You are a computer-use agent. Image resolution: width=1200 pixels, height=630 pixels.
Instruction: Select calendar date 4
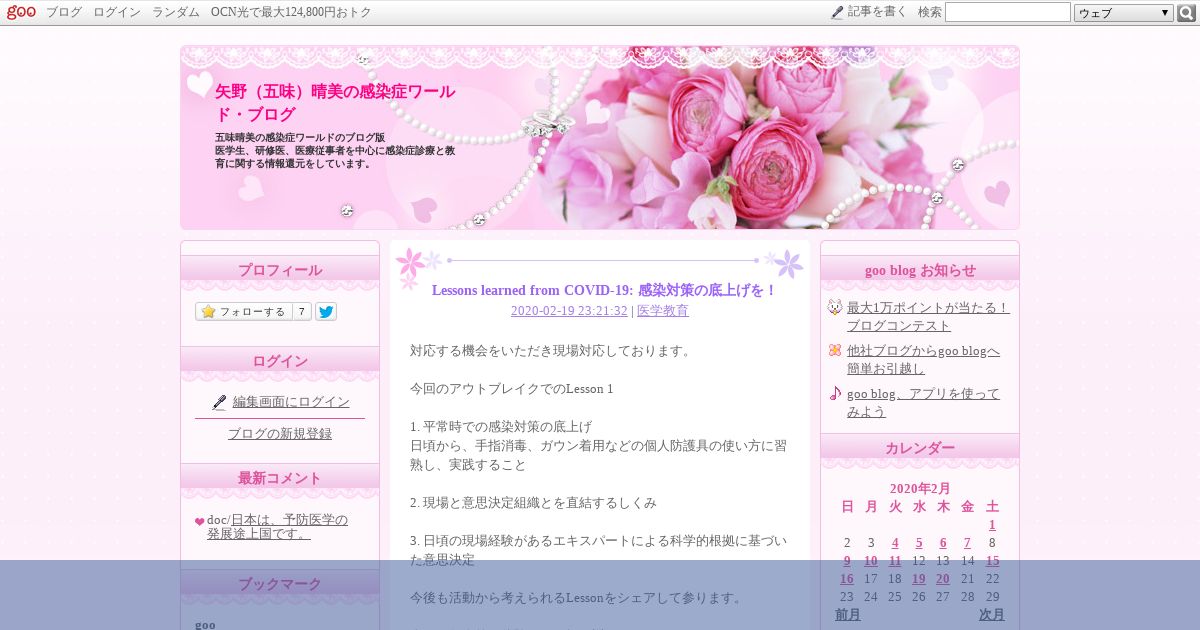(895, 543)
